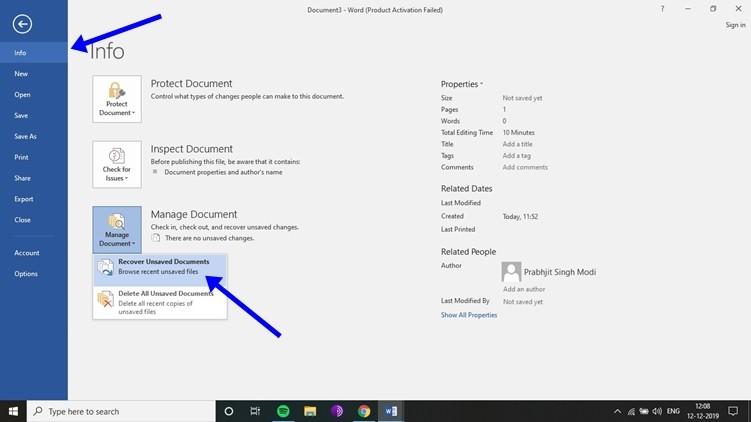Open the New tab in sidebar
This screenshot has height=422, width=751.
[34, 74]
